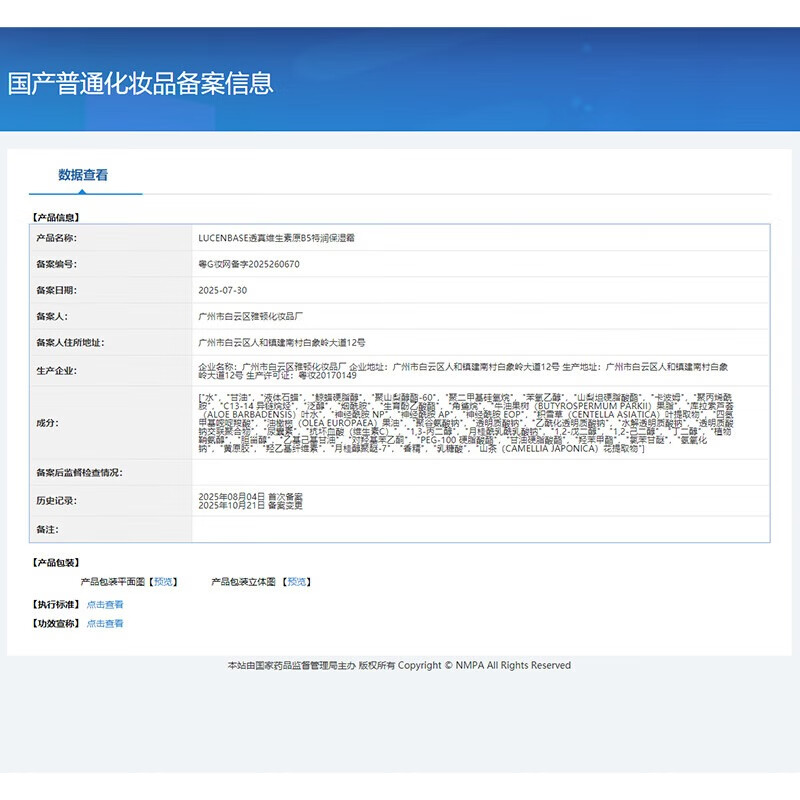This screenshot has height=800, width=800.
Task: Click the 备案日期 value 2025-07-30
Action: [224, 292]
